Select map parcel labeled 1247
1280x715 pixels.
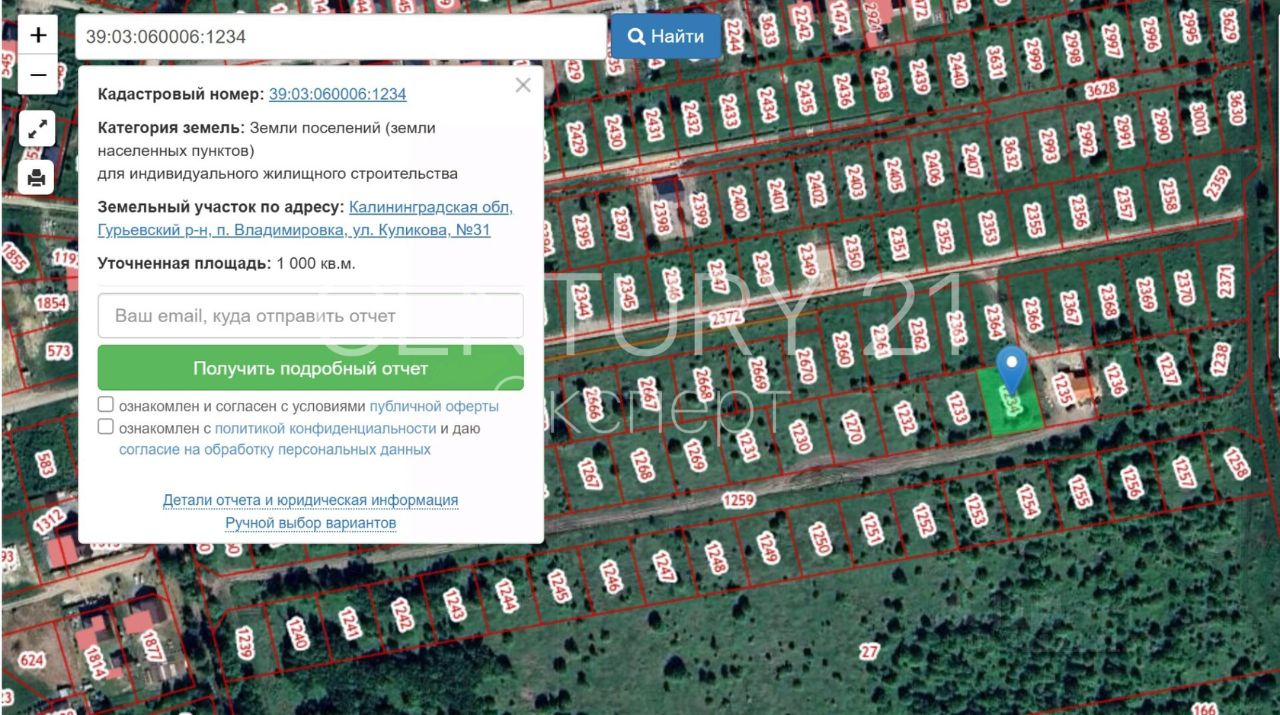663,567
